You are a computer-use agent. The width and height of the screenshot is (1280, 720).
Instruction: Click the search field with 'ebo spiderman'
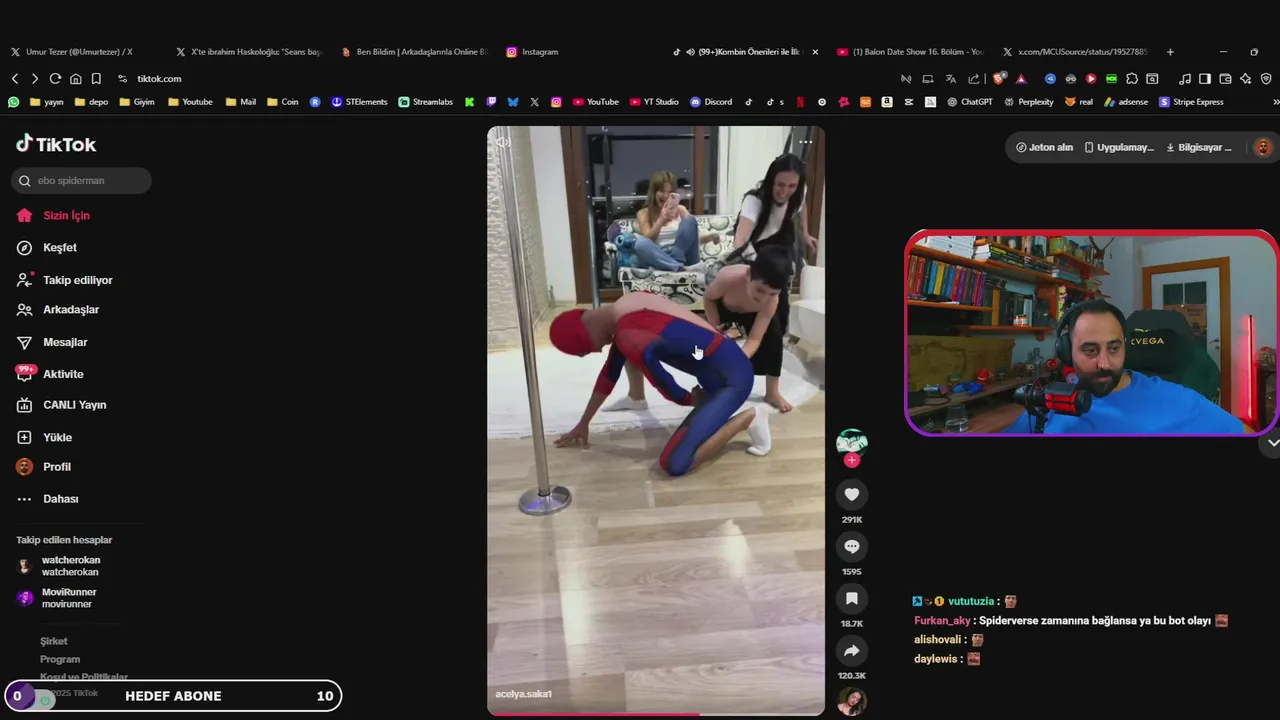click(x=81, y=181)
